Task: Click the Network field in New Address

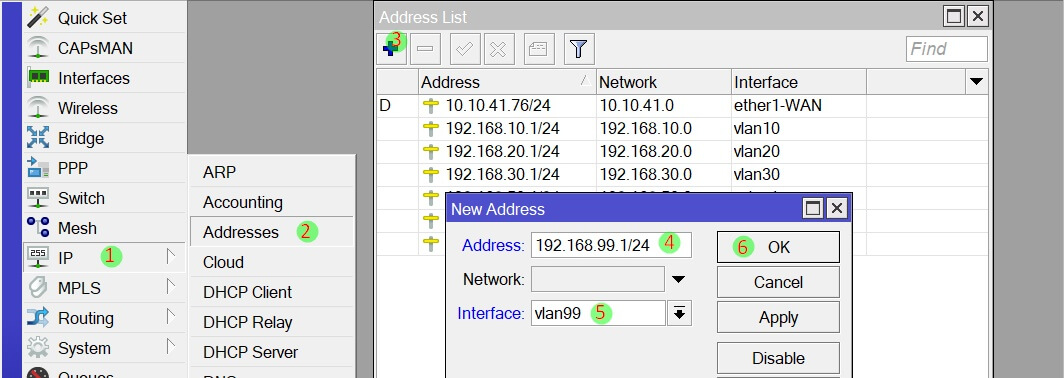Action: click(598, 279)
